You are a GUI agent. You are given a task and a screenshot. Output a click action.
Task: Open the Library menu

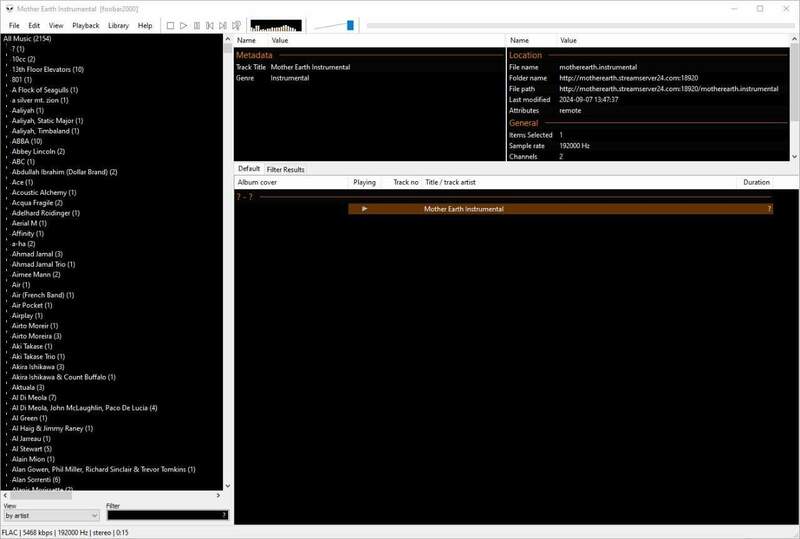(117, 25)
